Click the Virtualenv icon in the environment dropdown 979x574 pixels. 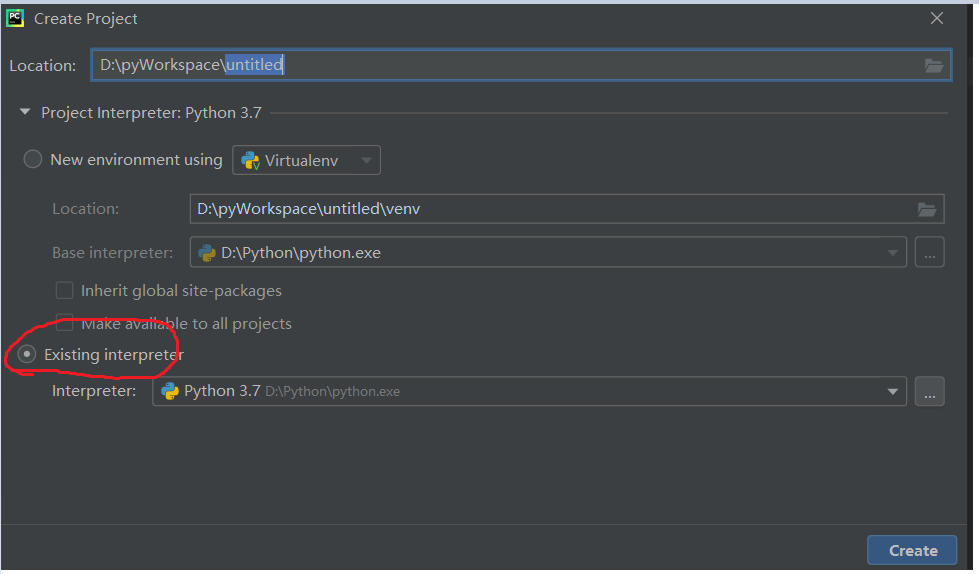250,161
